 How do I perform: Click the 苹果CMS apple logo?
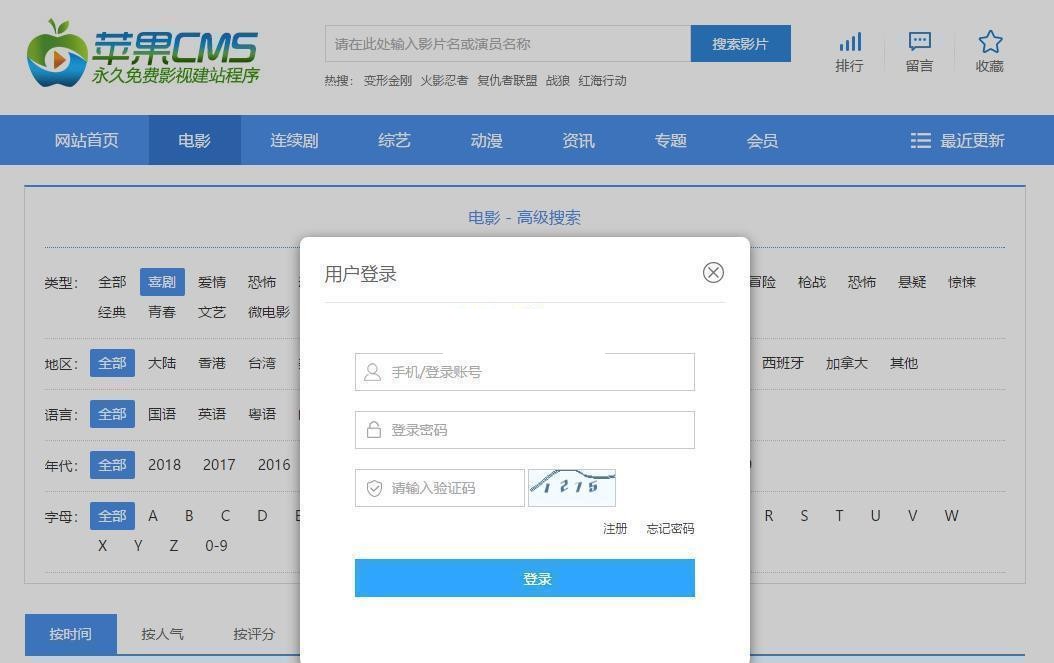tap(58, 53)
